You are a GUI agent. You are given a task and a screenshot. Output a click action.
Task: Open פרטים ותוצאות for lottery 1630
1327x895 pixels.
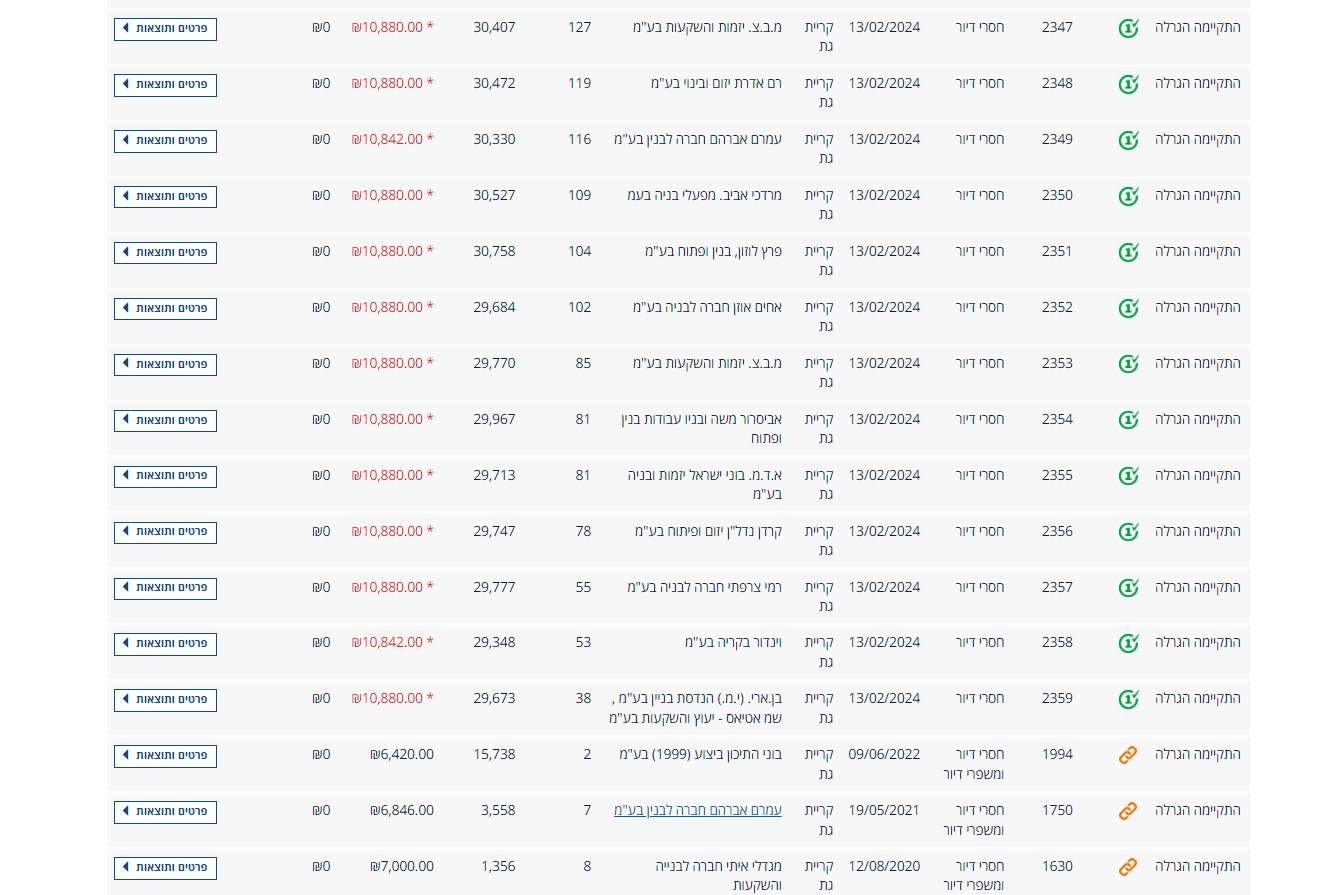pyautogui.click(x=165, y=867)
